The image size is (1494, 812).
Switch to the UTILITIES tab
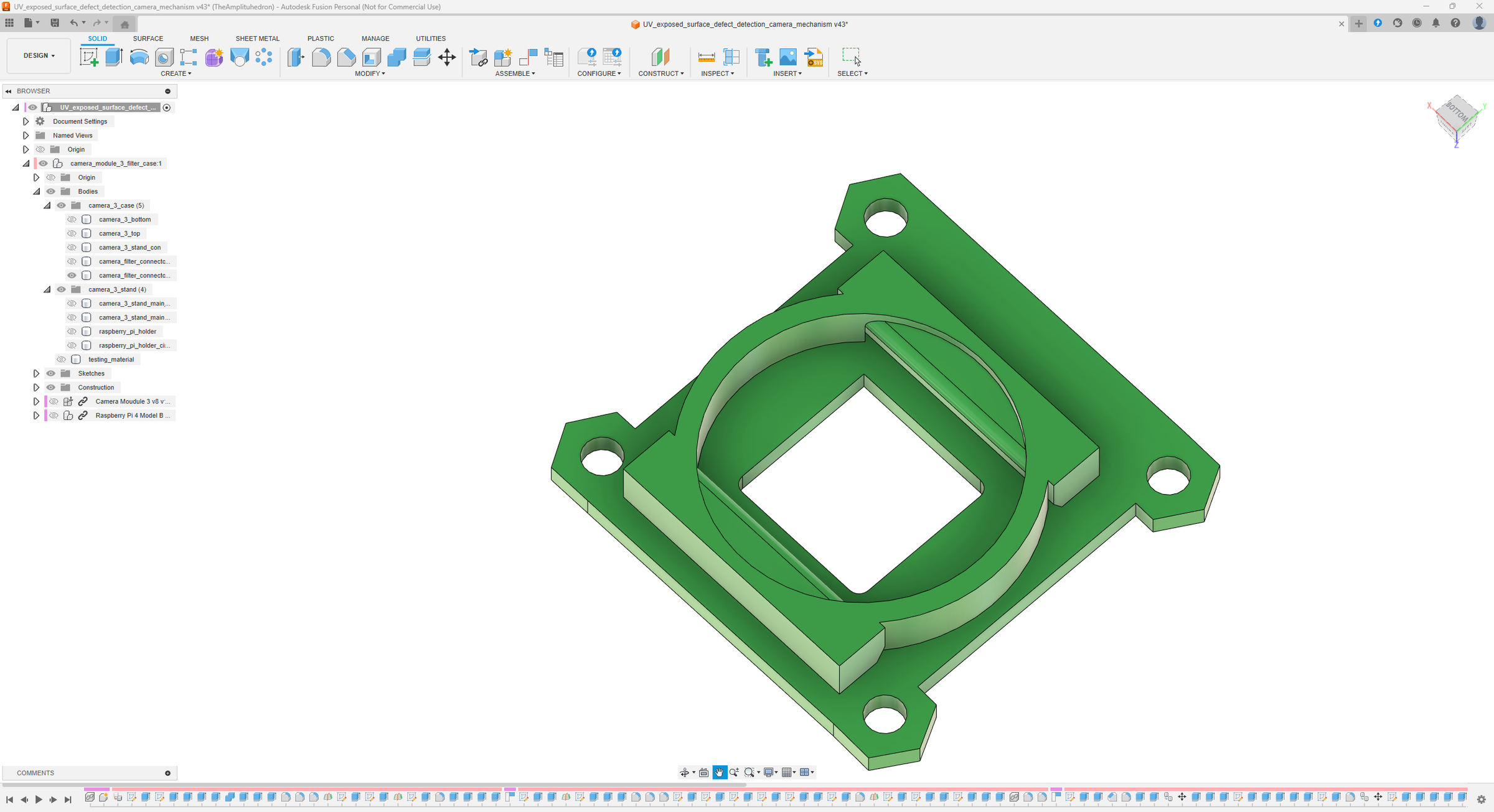[431, 39]
